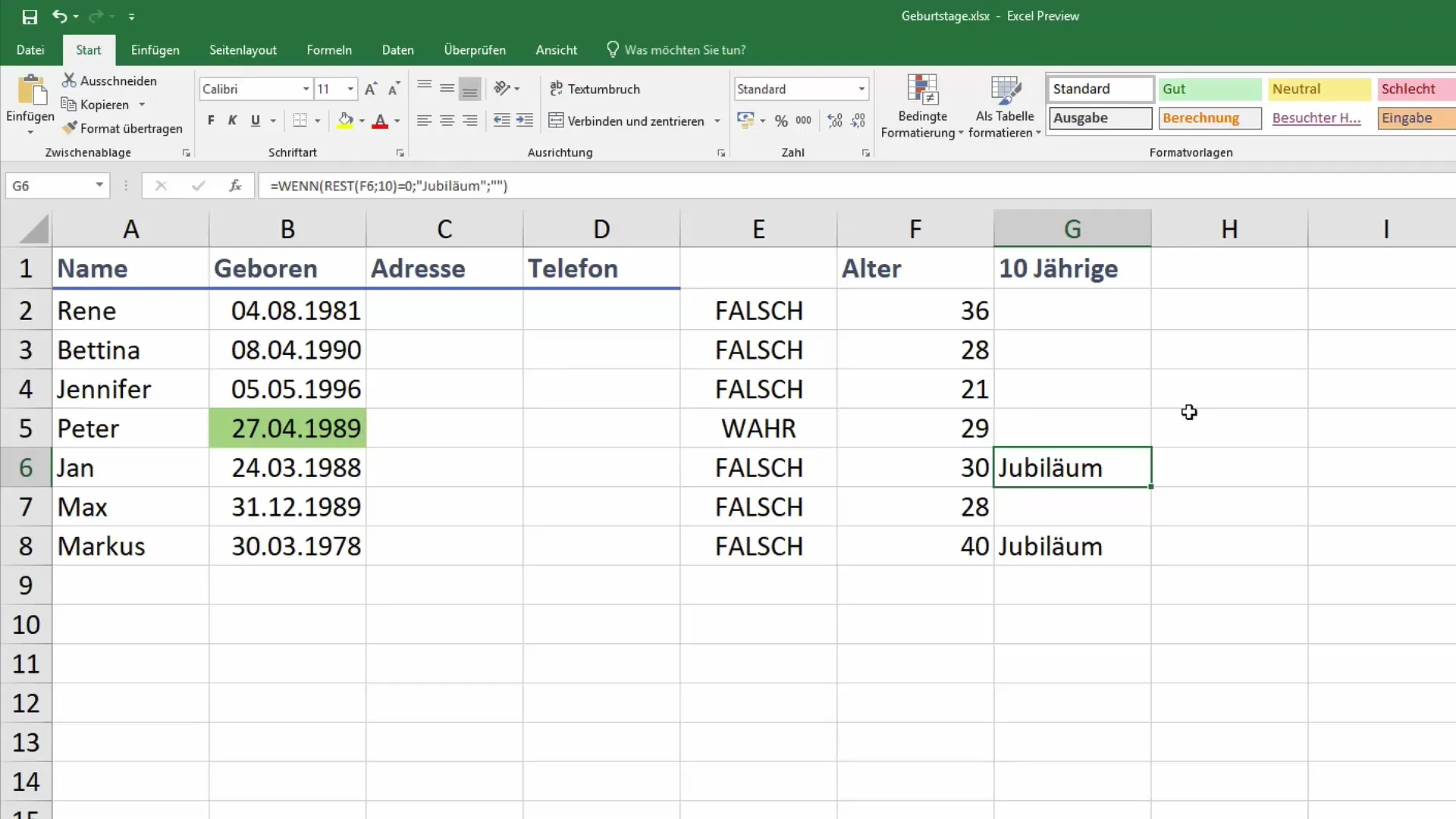Center text horizontally
The image size is (1456, 819).
pos(447,121)
